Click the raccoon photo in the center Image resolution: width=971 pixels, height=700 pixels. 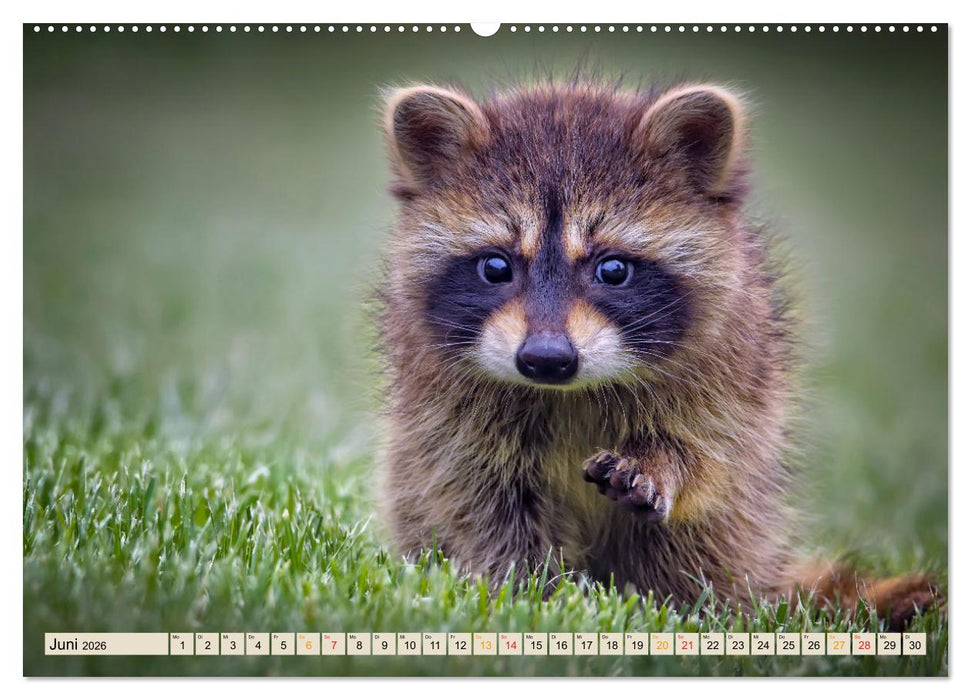pos(540,330)
